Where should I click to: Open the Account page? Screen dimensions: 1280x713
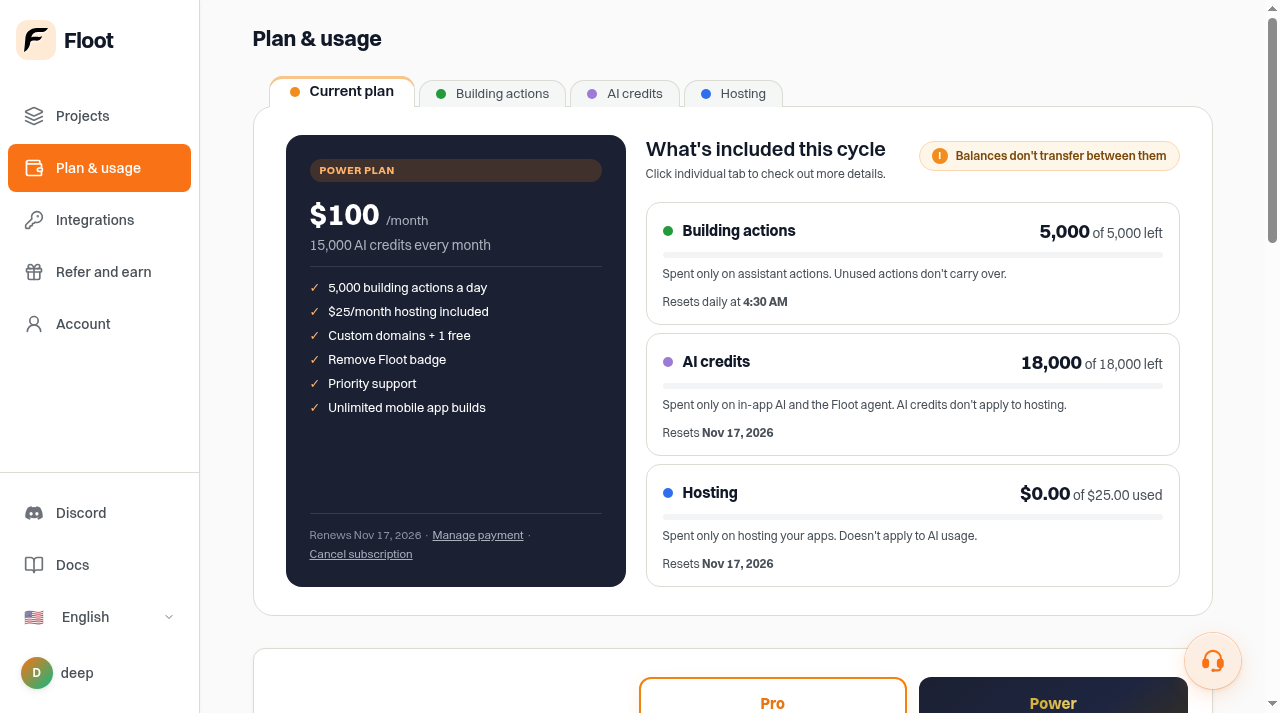[x=100, y=324]
